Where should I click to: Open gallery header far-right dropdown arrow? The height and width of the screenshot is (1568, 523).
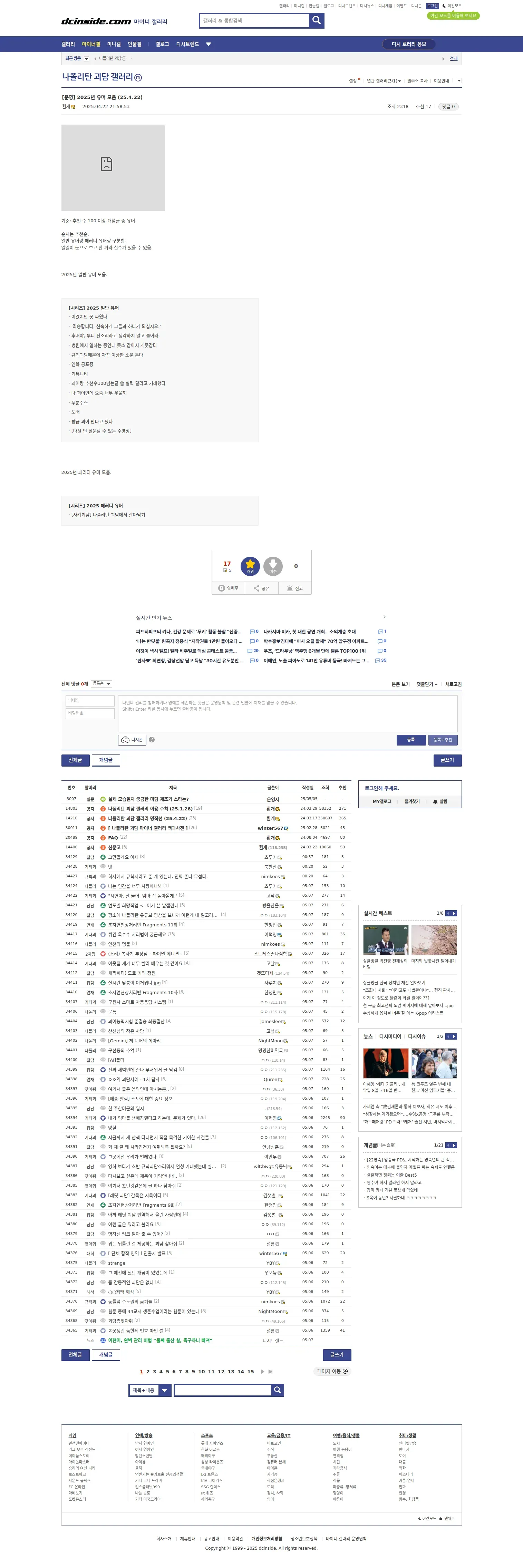(x=459, y=80)
